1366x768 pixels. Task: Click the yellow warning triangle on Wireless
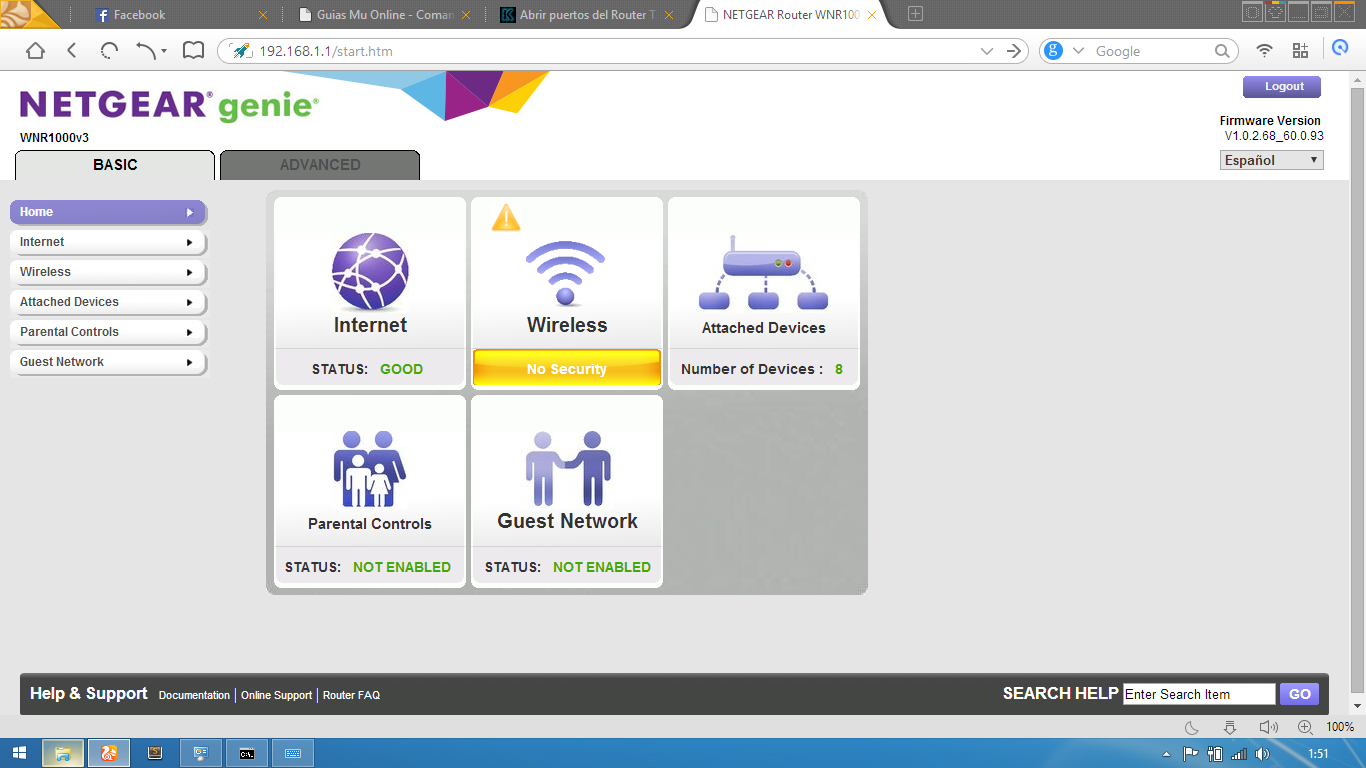pos(506,218)
